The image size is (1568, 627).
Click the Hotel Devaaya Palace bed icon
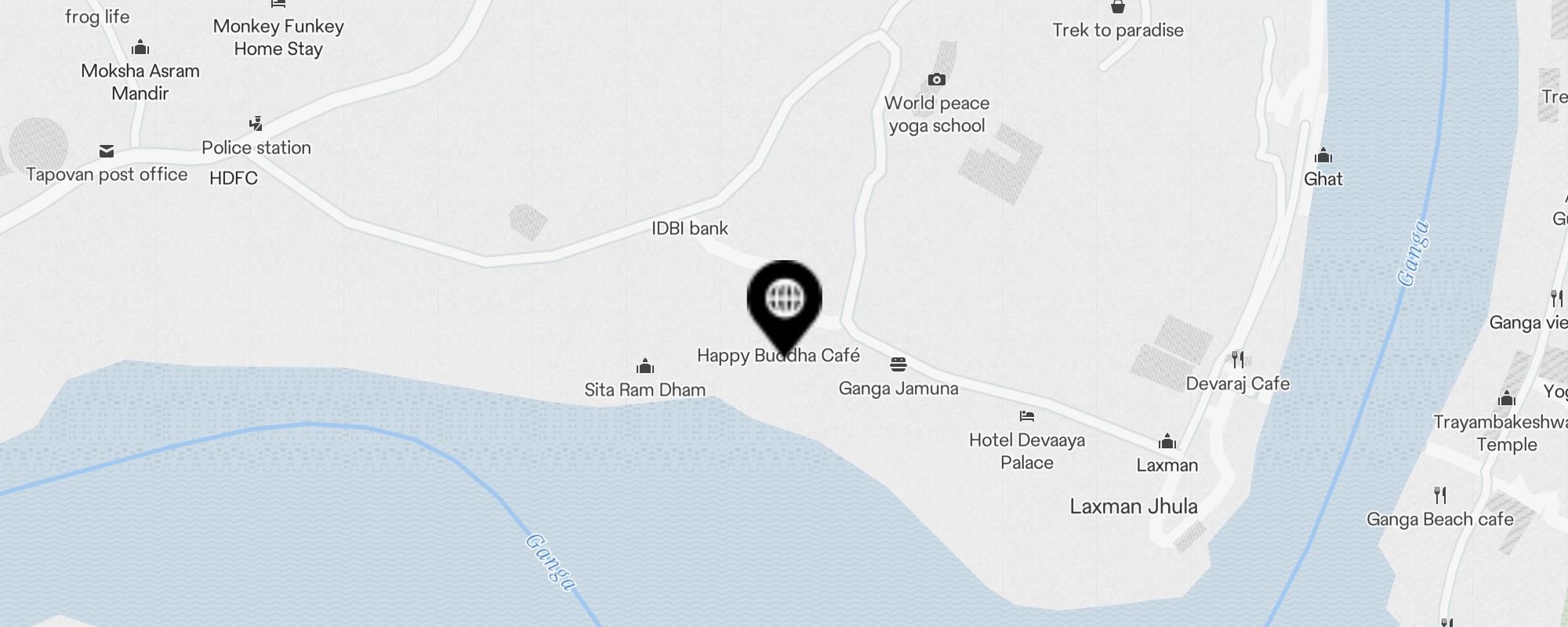1027,416
